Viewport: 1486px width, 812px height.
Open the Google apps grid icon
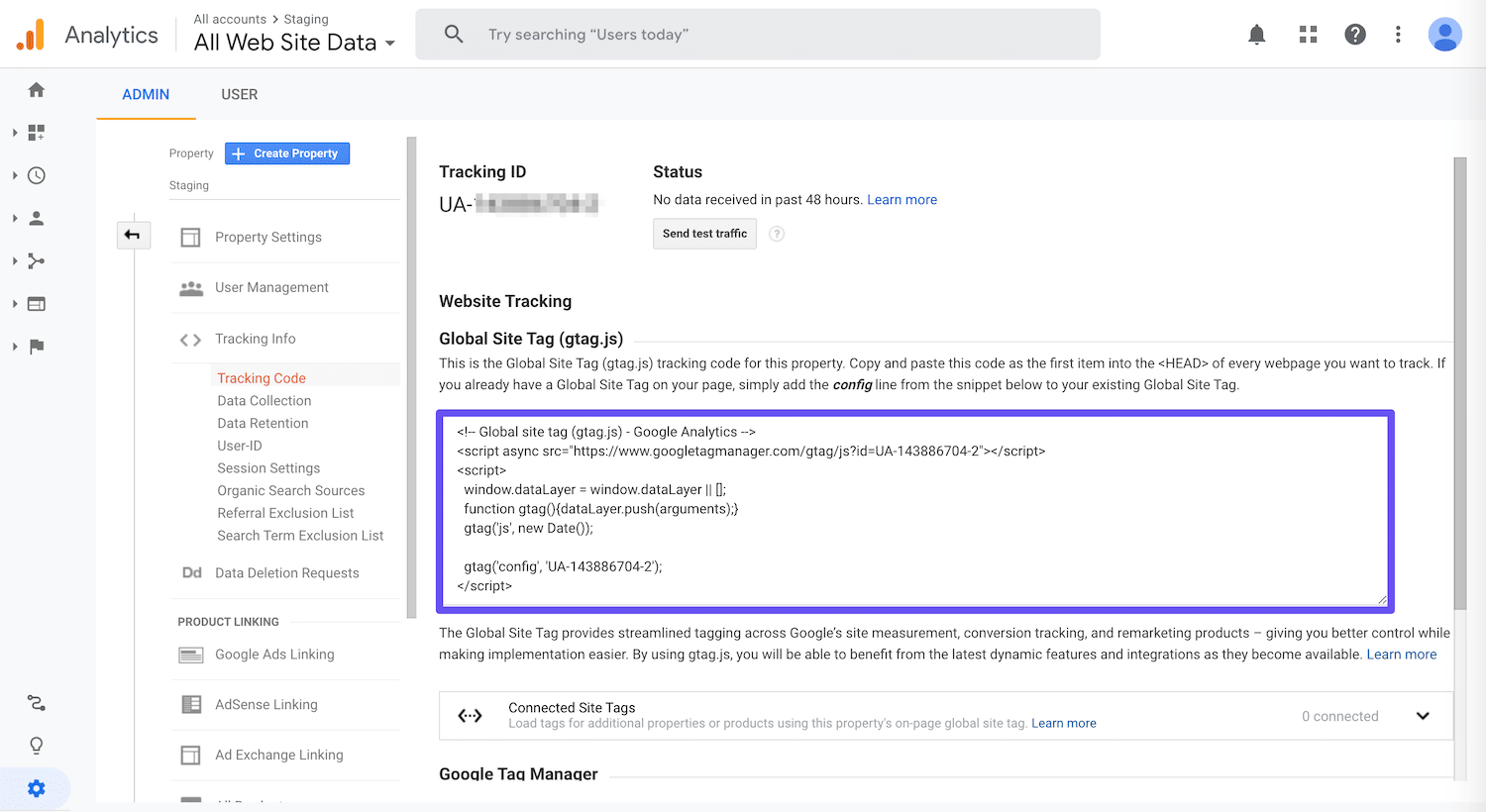(x=1308, y=34)
